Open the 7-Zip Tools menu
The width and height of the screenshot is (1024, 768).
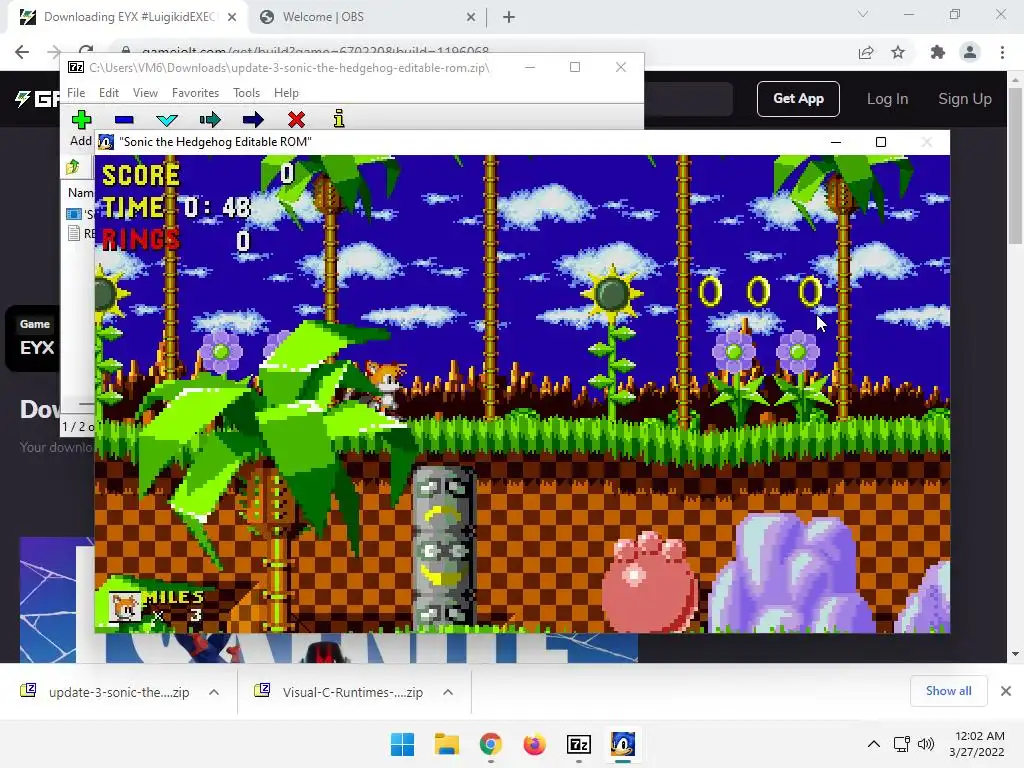click(246, 93)
